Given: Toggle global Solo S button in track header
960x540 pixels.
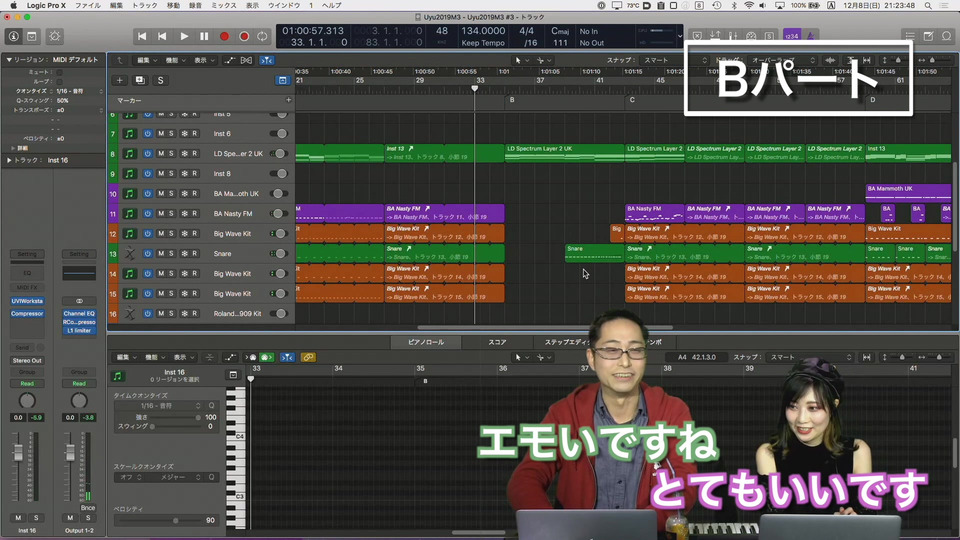Looking at the screenshot, I should pos(160,80).
